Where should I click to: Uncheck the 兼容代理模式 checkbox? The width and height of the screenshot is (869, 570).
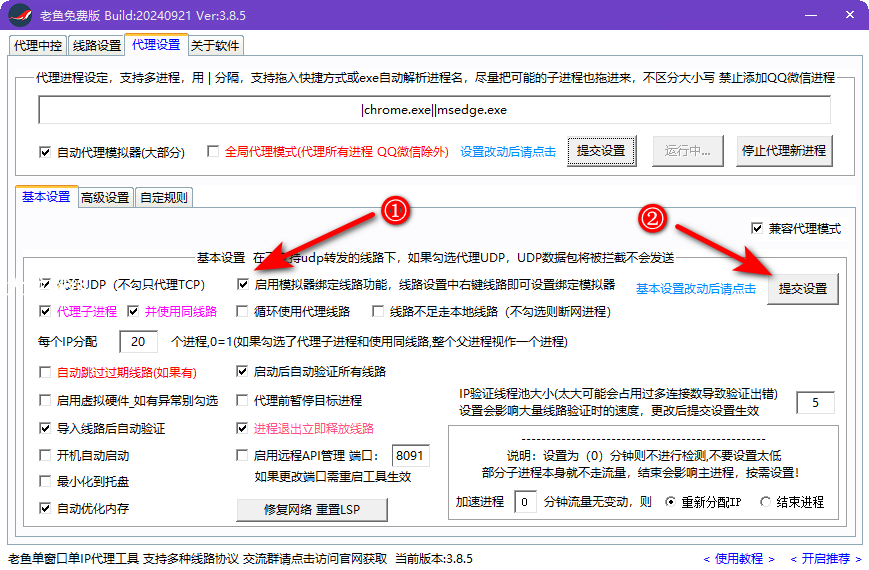click(756, 229)
